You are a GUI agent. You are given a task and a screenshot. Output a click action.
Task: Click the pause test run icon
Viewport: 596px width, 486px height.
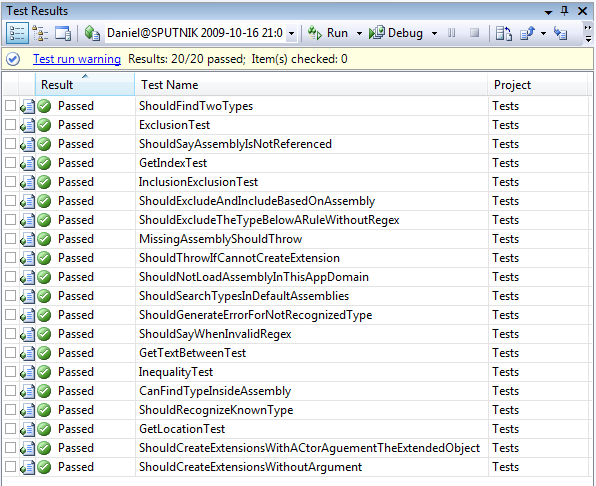452,33
